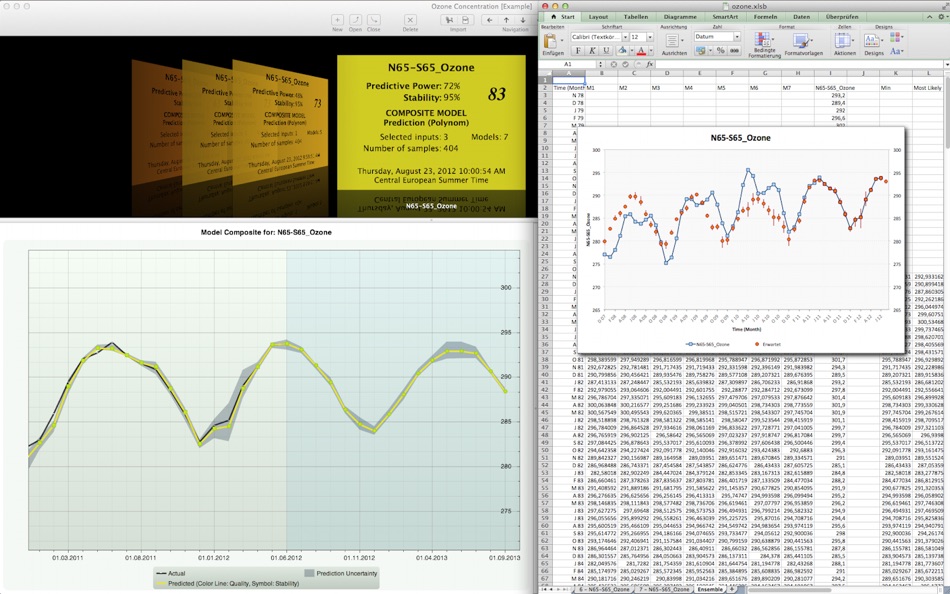Apply percent format with % icon
950x594 pixels.
pyautogui.click(x=720, y=51)
